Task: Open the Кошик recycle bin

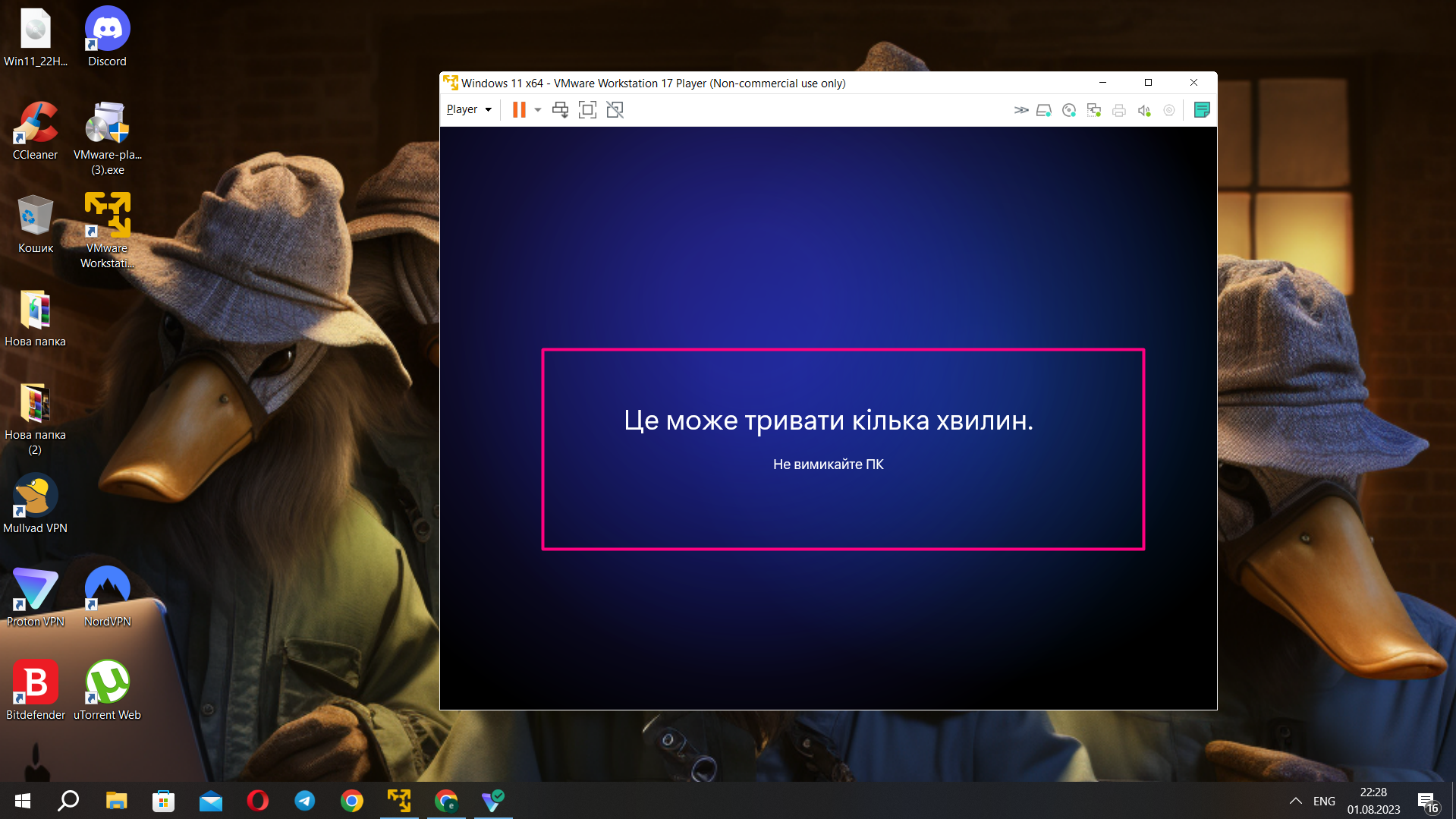Action: tap(36, 224)
